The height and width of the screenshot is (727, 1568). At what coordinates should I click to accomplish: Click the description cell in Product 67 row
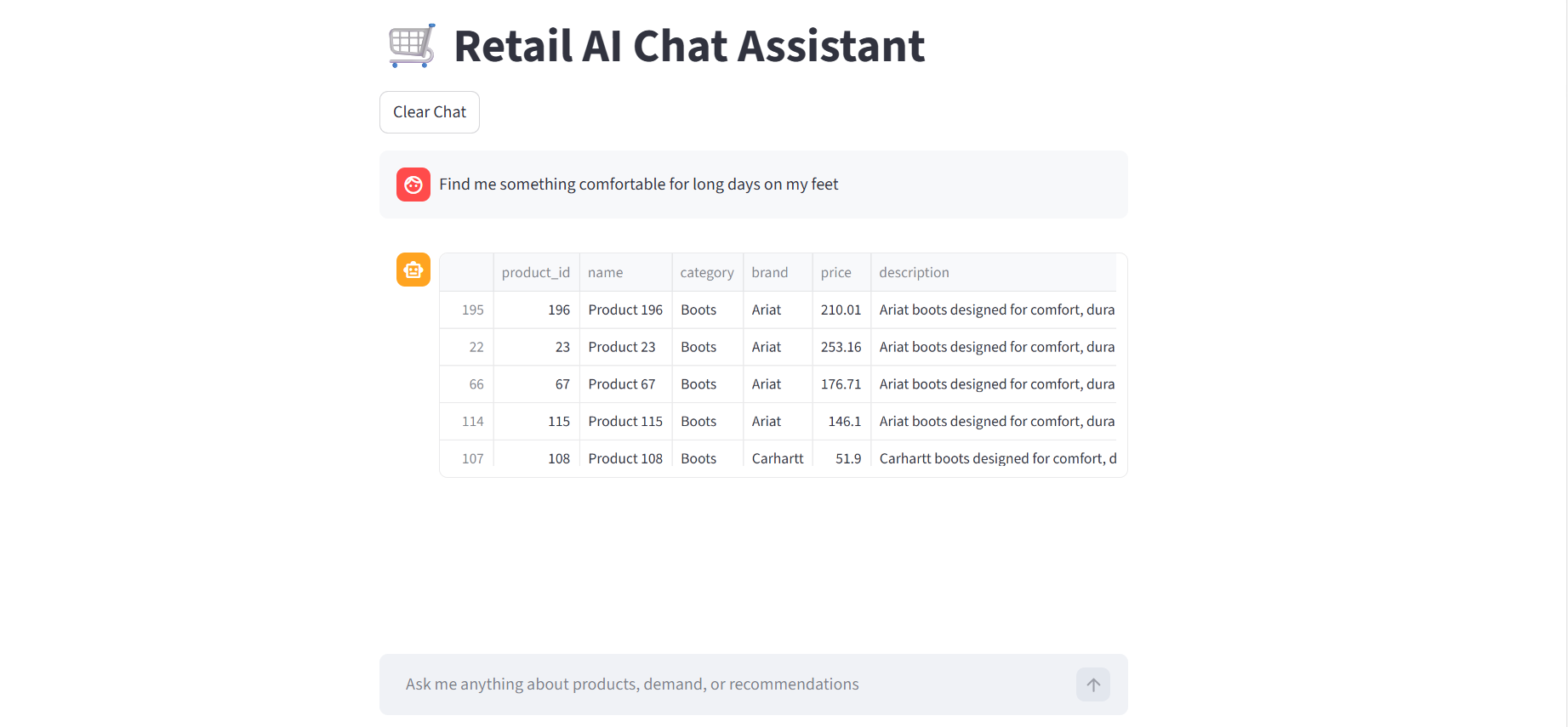[x=994, y=384]
